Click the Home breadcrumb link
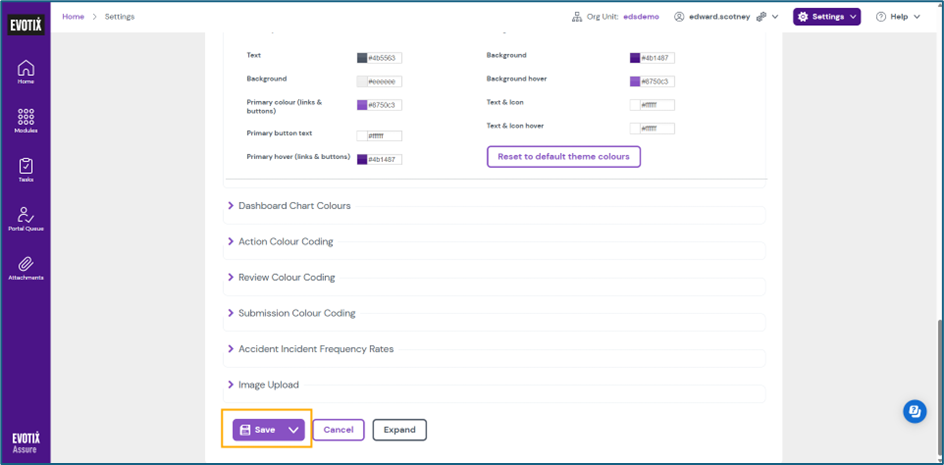944x465 pixels. tap(73, 17)
